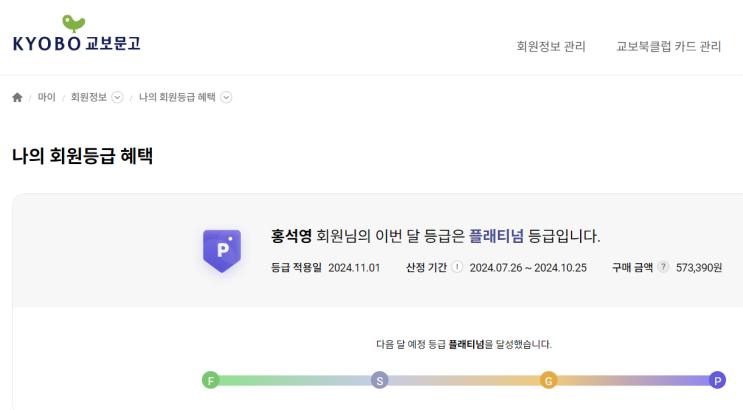Click the 산정 기간 label
This screenshot has width=743, height=410.
(x=426, y=268)
